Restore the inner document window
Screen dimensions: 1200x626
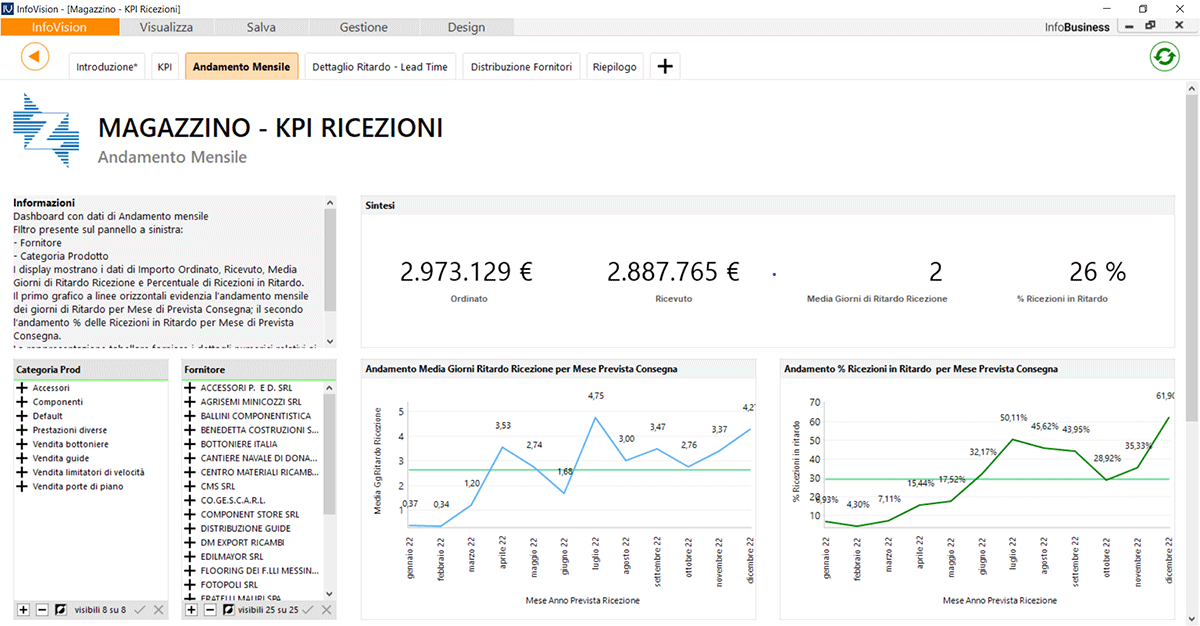tap(1151, 26)
